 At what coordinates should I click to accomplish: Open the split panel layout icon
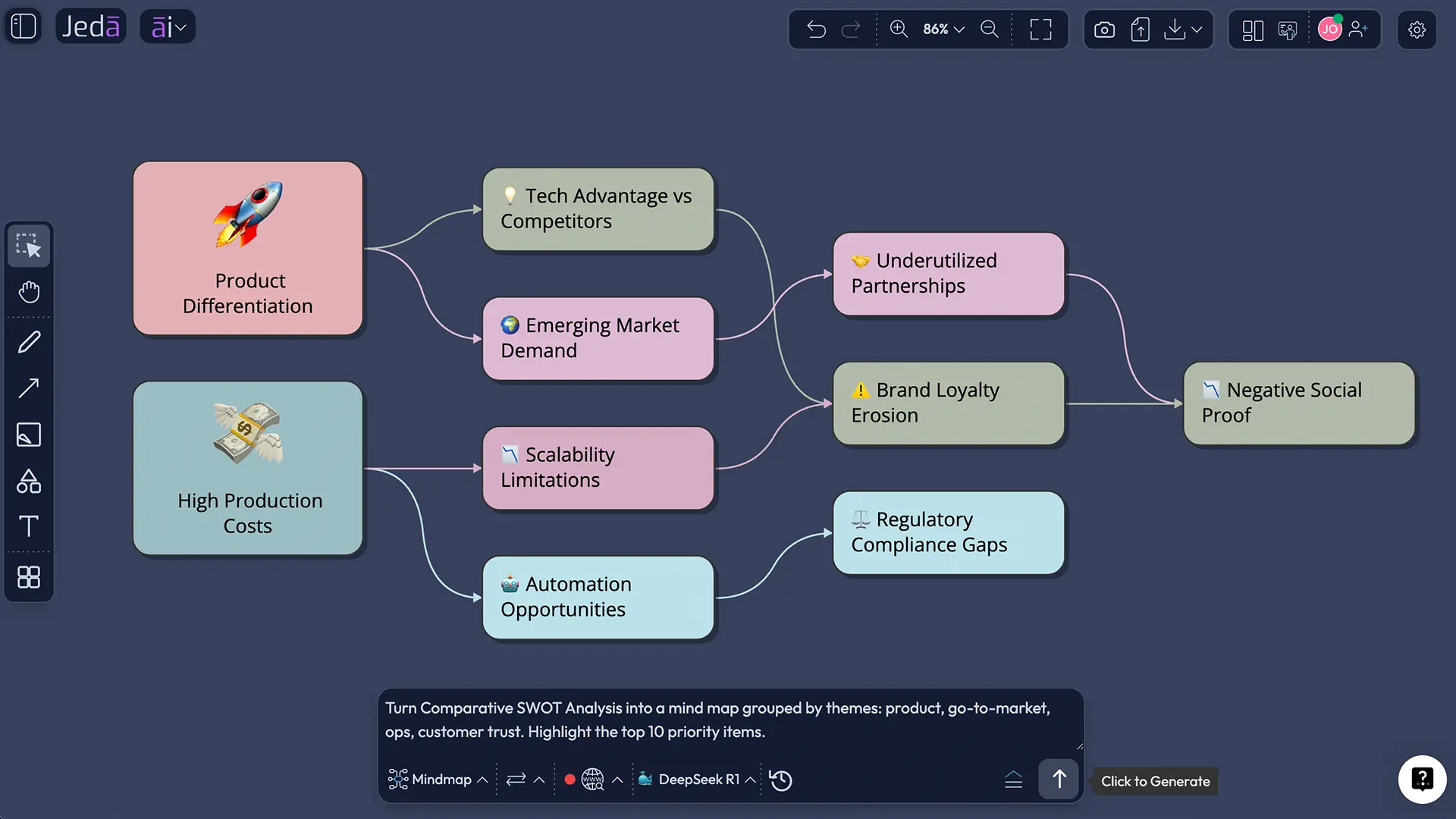tap(1253, 30)
